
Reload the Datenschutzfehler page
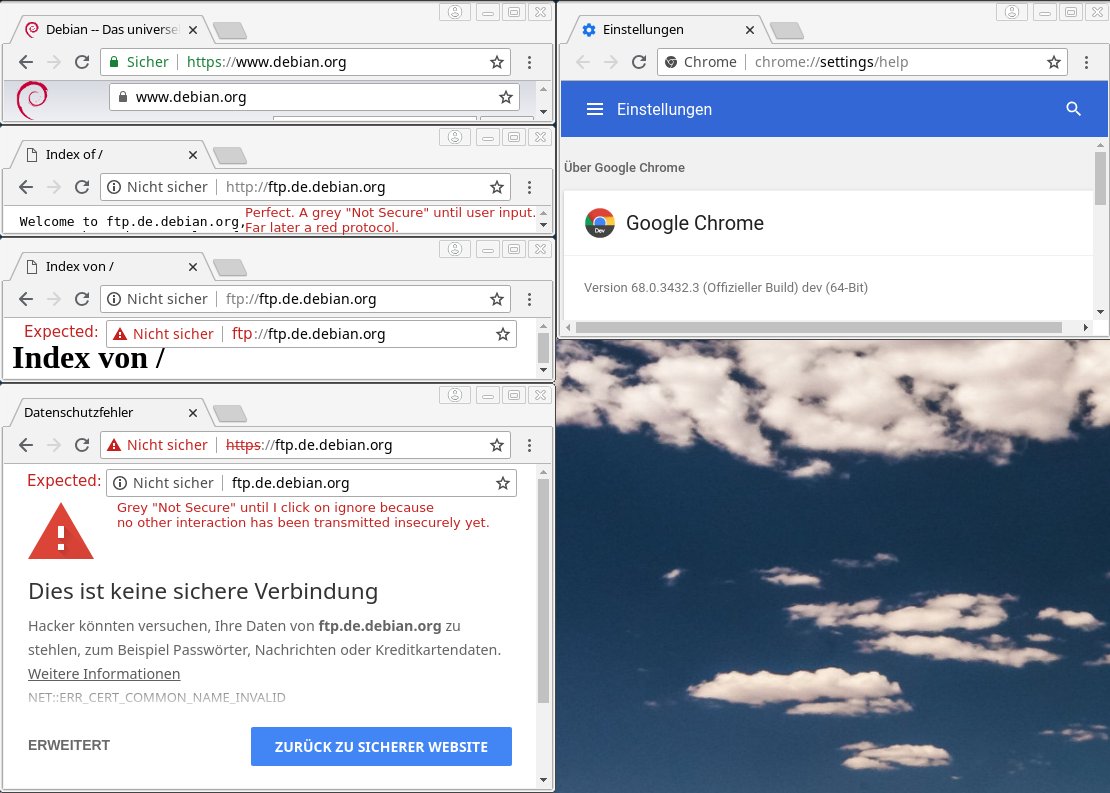(x=82, y=445)
